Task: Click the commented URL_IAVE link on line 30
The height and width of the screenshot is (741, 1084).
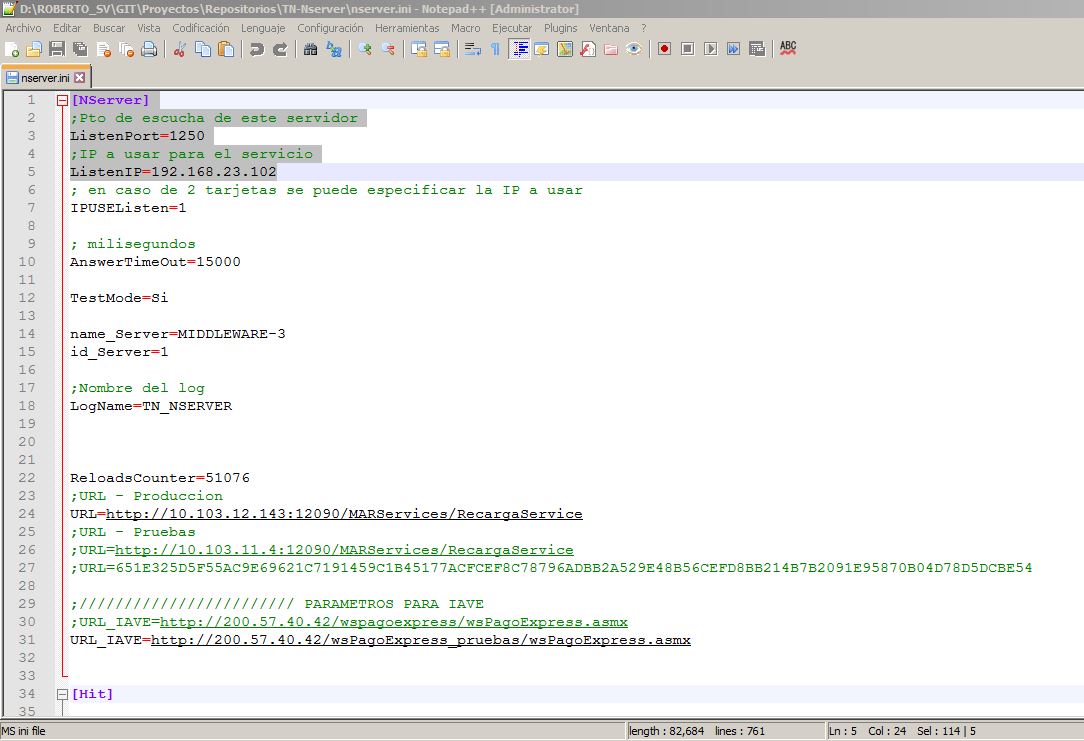Action: pos(394,621)
